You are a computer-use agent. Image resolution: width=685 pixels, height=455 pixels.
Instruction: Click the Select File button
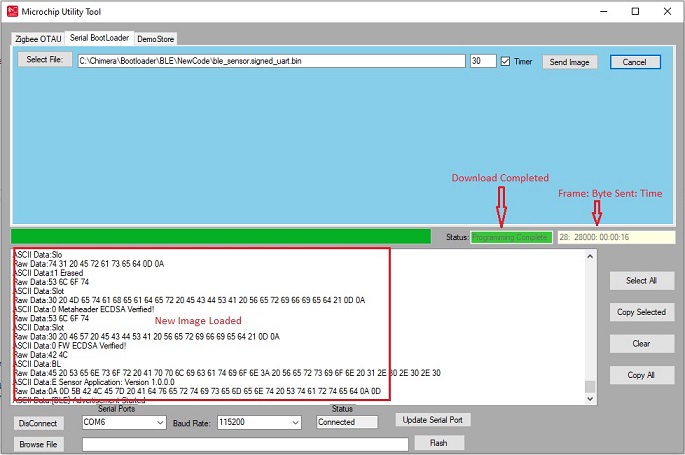coord(44,60)
